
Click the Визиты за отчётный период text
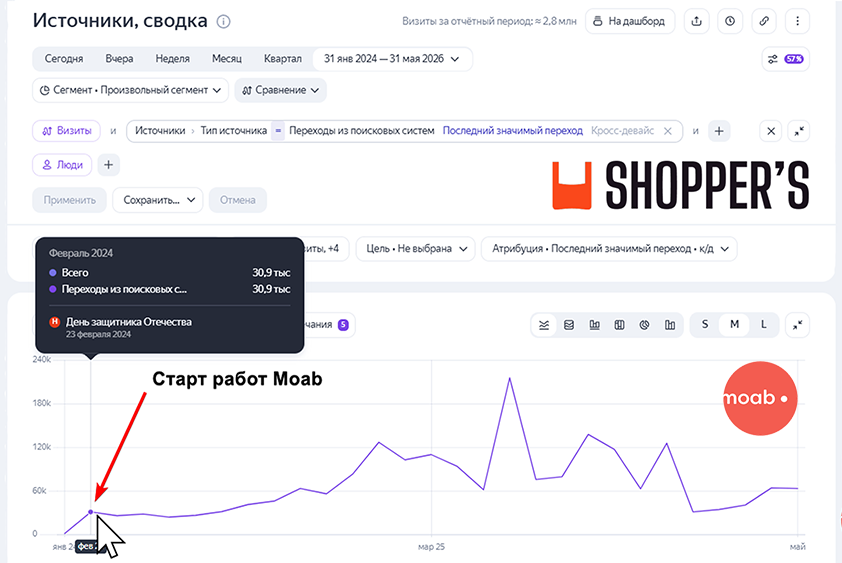tap(489, 21)
